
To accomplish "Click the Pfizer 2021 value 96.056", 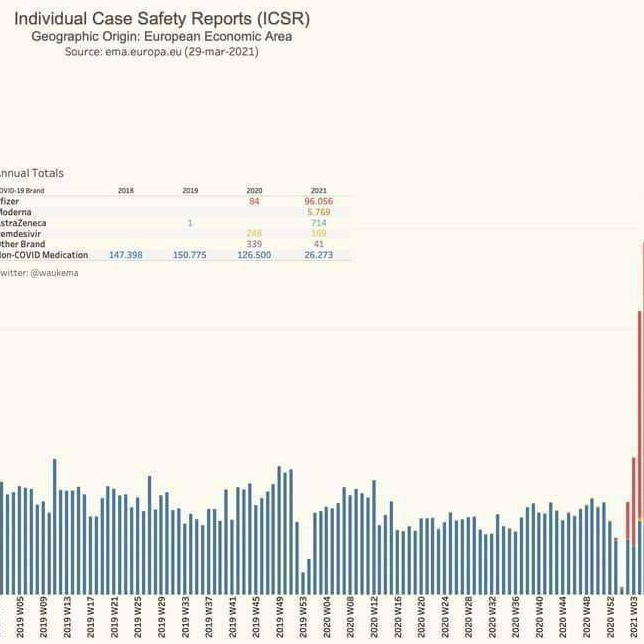I will pyautogui.click(x=318, y=202).
